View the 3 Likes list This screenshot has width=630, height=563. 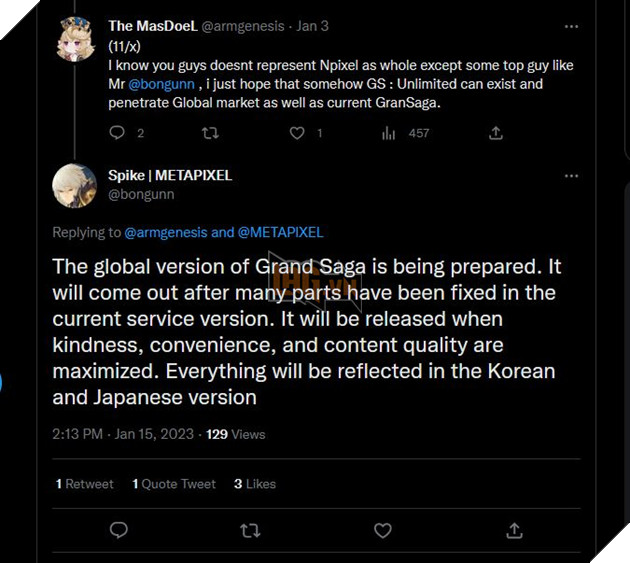(255, 483)
